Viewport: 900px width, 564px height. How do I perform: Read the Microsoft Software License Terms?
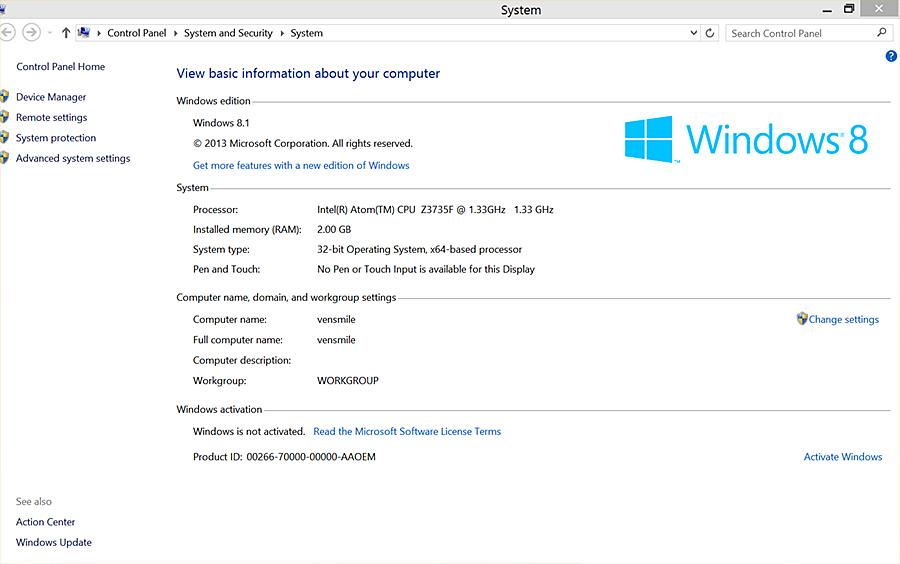[x=407, y=431]
